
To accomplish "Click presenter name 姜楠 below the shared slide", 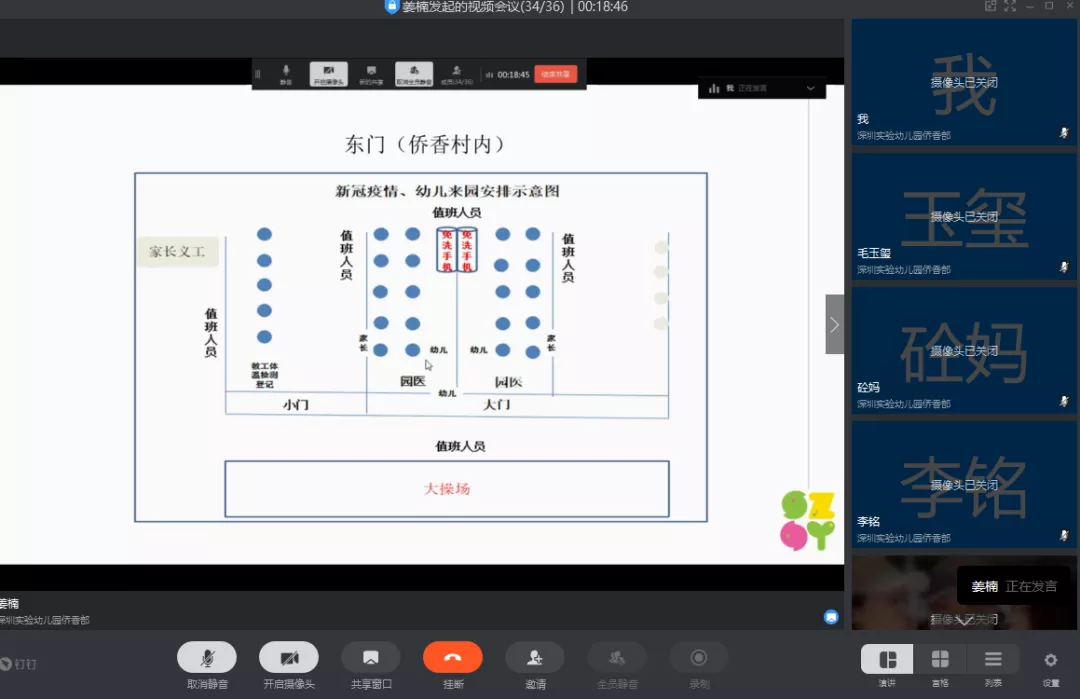I will [10, 604].
